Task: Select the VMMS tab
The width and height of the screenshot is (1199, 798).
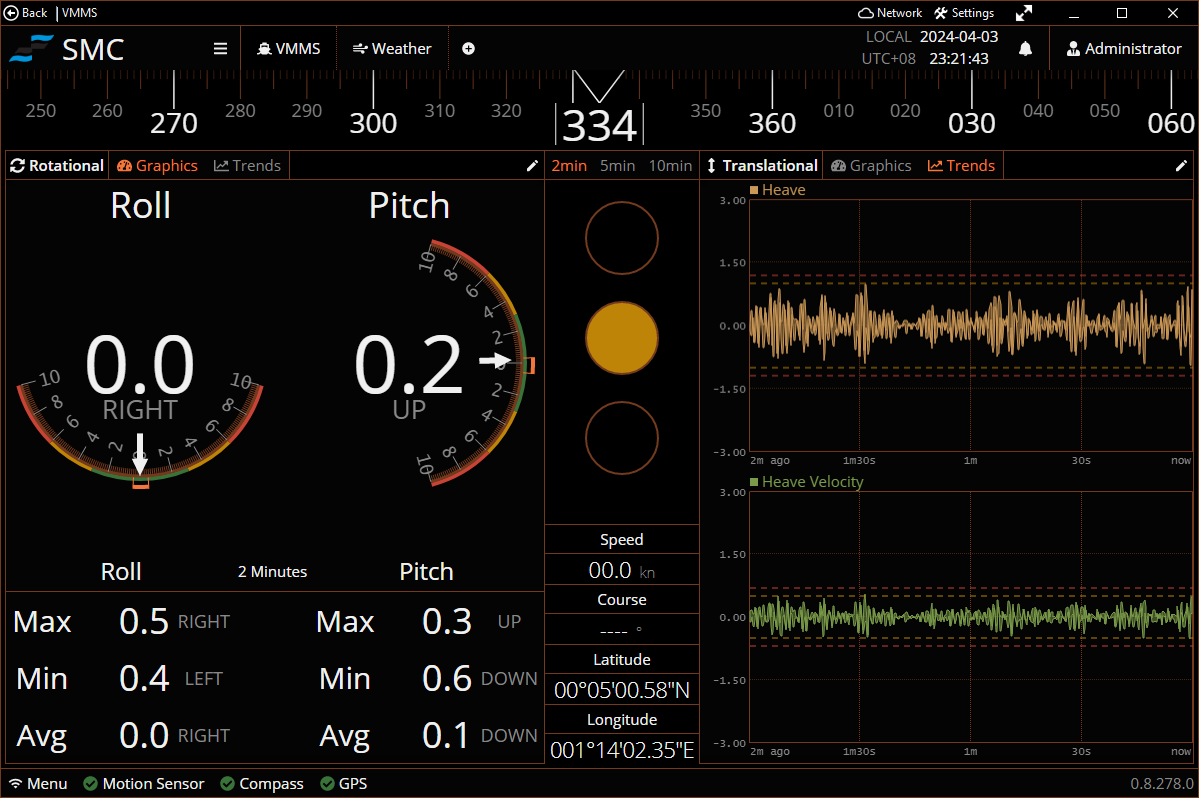Action: 288,47
